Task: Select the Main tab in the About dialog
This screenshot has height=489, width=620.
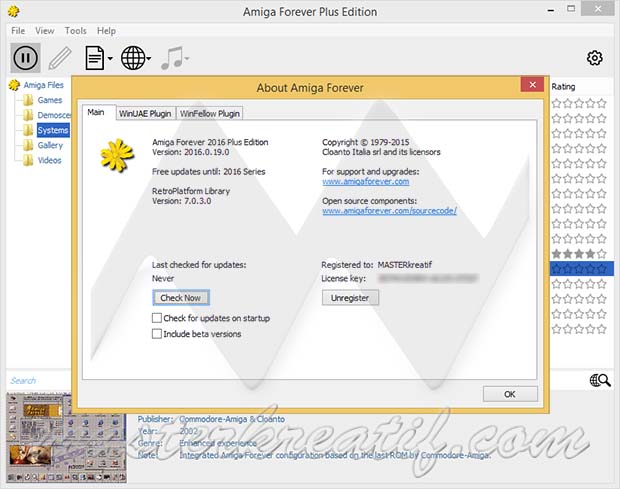Action: (x=96, y=112)
